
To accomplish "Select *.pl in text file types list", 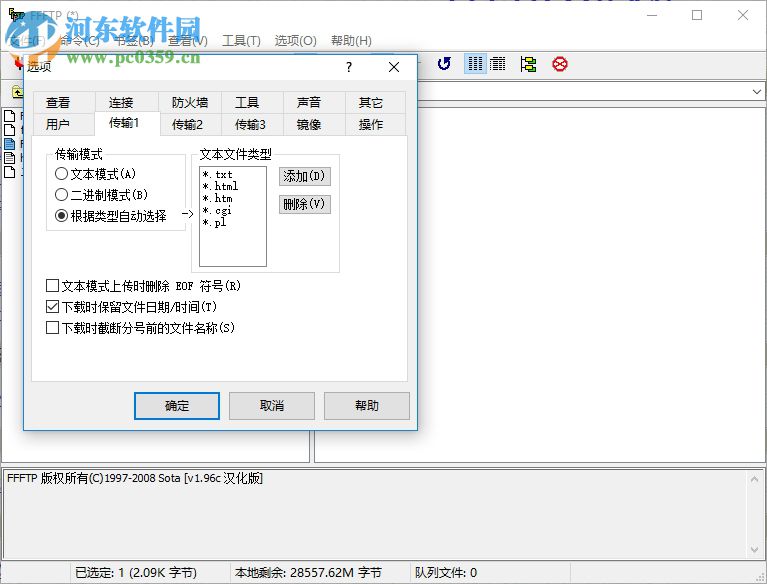I will coord(233,223).
